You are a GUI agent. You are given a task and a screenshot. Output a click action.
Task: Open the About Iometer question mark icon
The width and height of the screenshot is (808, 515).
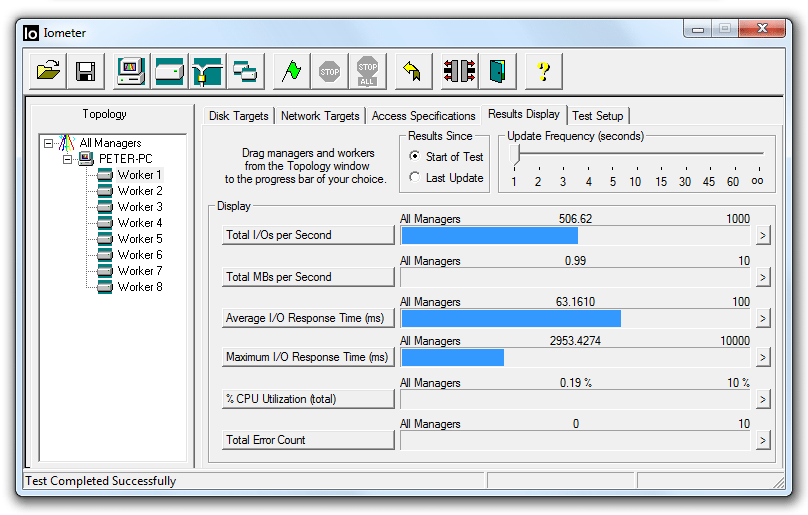(x=543, y=71)
